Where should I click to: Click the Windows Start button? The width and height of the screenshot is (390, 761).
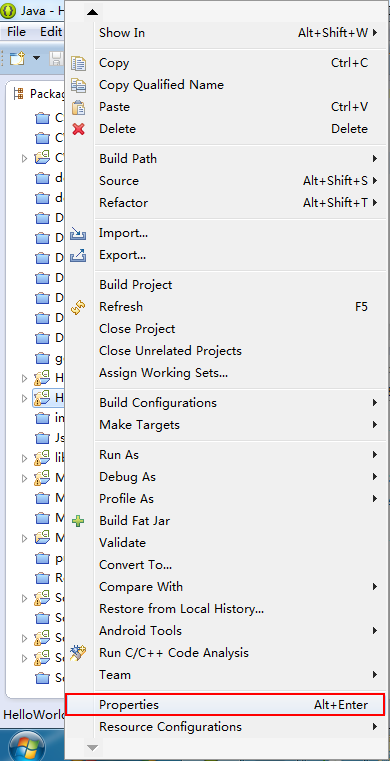pyautogui.click(x=27, y=747)
